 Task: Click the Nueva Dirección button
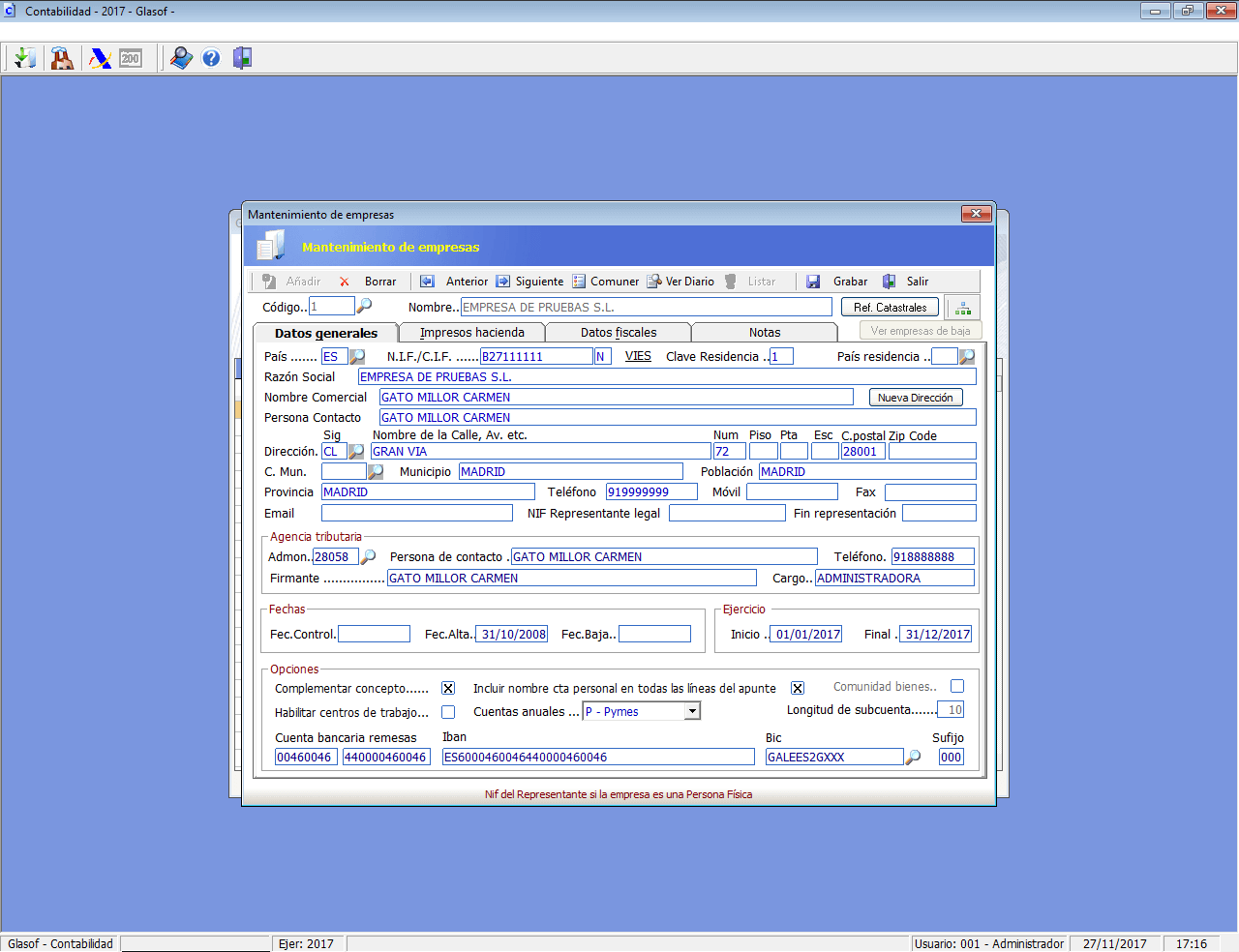(915, 398)
